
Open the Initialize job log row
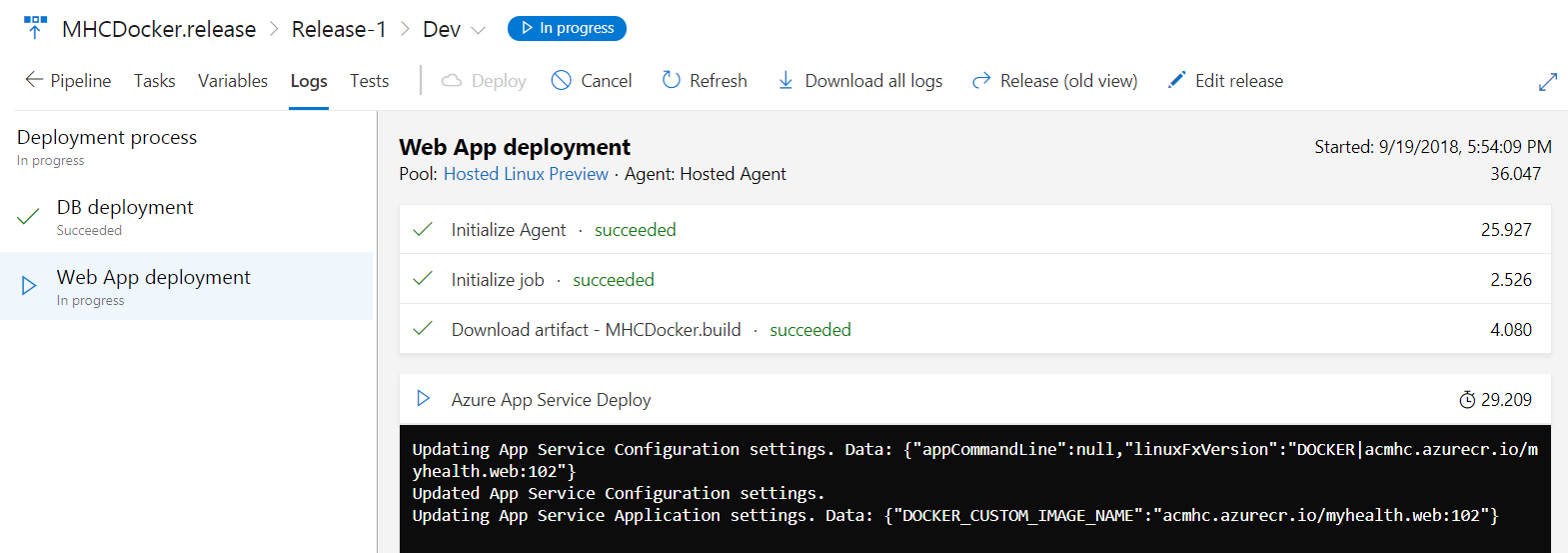coord(975,279)
